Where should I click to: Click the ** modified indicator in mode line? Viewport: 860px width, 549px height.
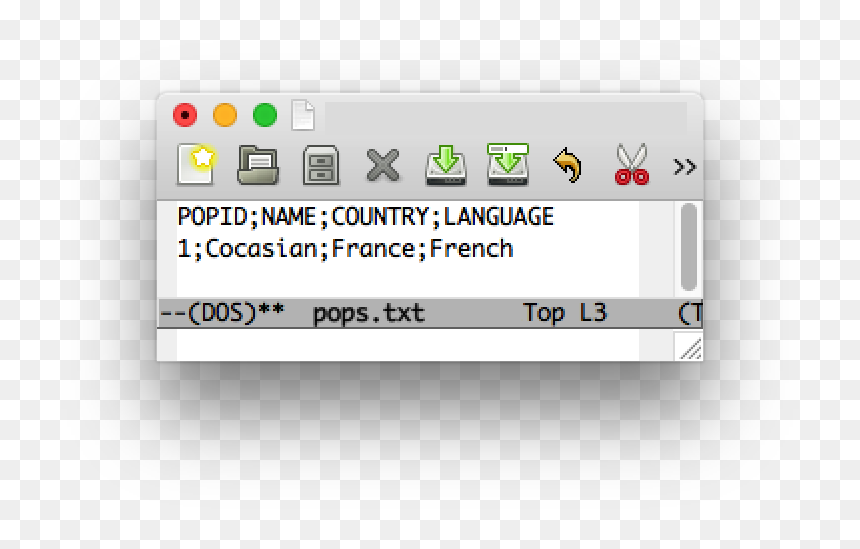coord(271,311)
